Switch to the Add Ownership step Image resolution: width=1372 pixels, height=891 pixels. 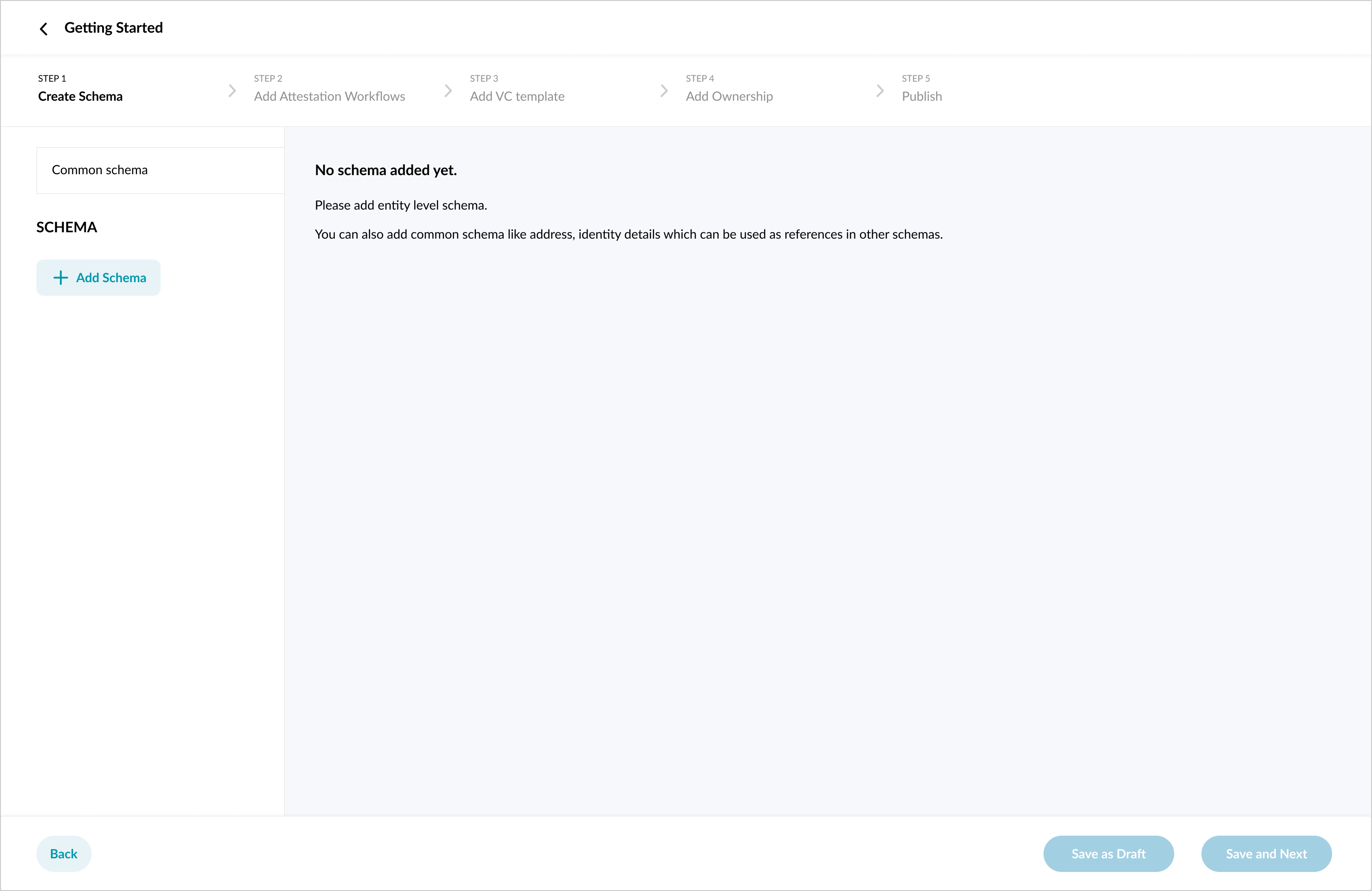coord(729,96)
